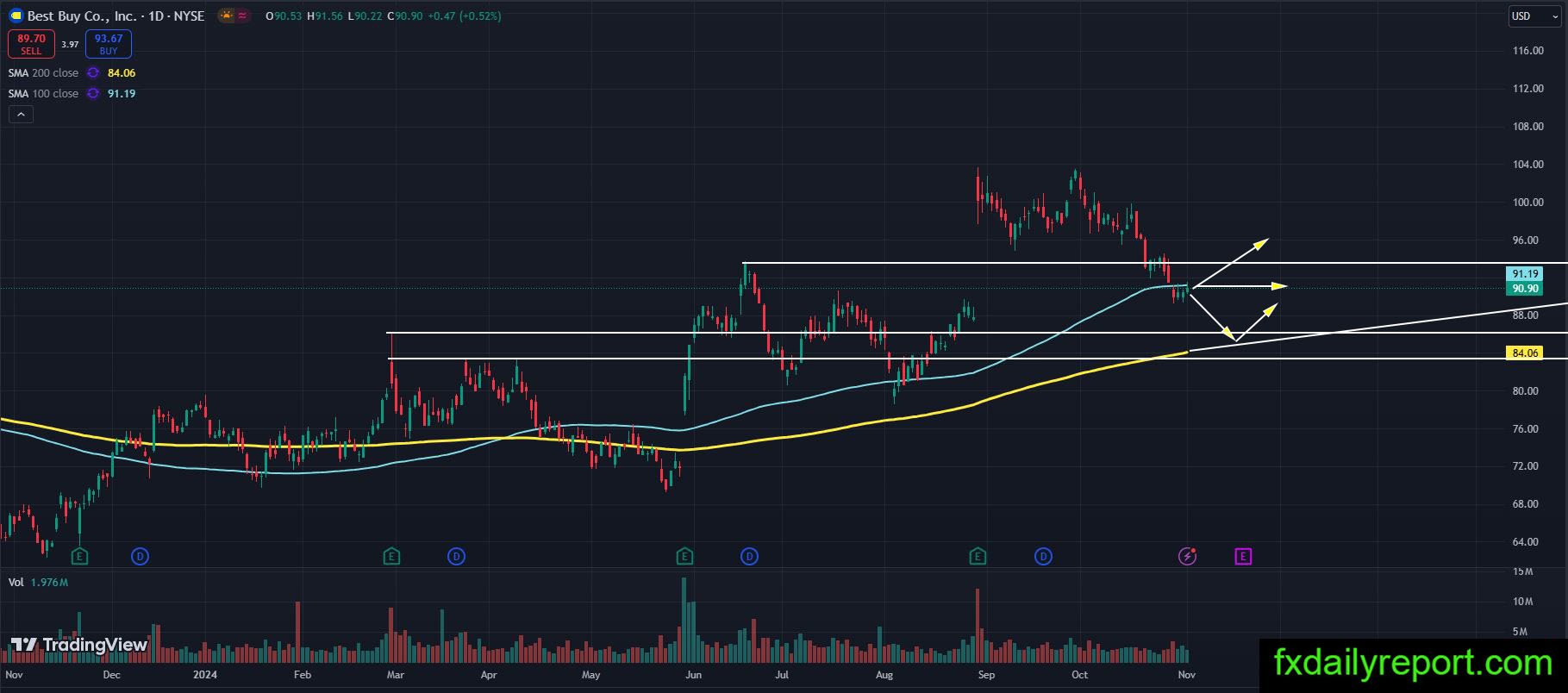This screenshot has width=1568, height=693.
Task: Click the 93.67 BUY button
Action: click(x=109, y=44)
